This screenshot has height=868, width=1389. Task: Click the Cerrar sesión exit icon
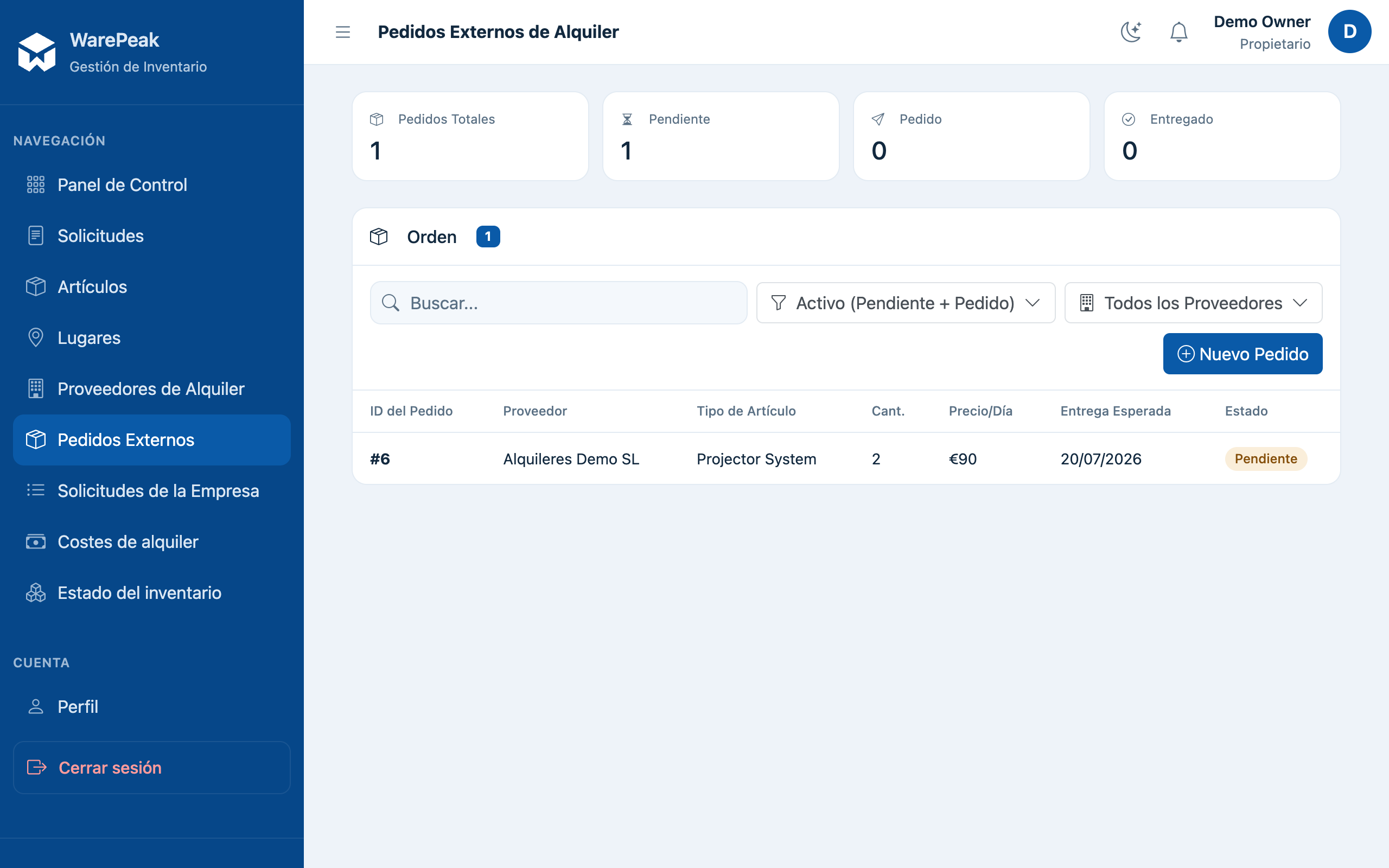pyautogui.click(x=37, y=768)
